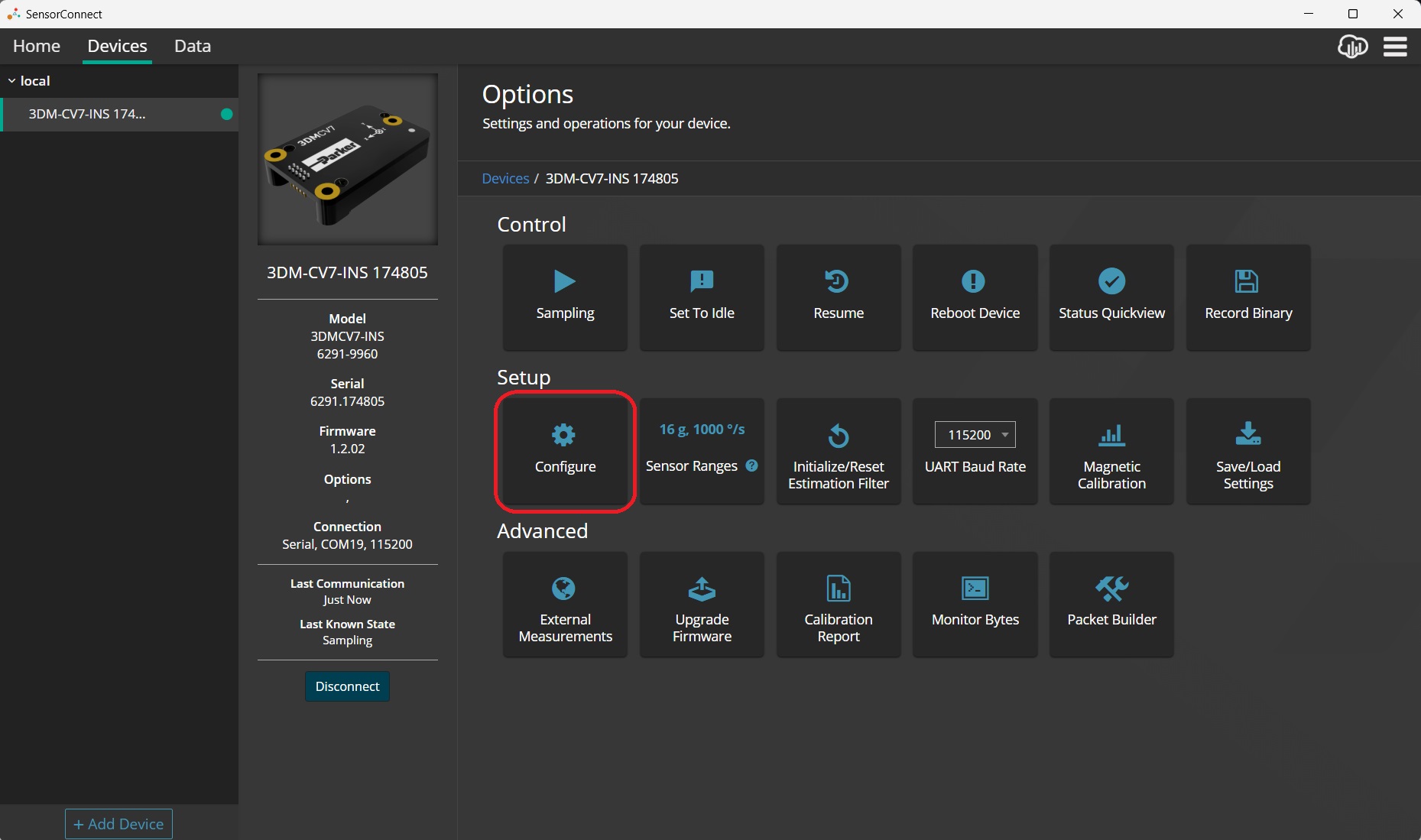
Task: Minimize the SensorConnect window
Action: coord(1309,14)
